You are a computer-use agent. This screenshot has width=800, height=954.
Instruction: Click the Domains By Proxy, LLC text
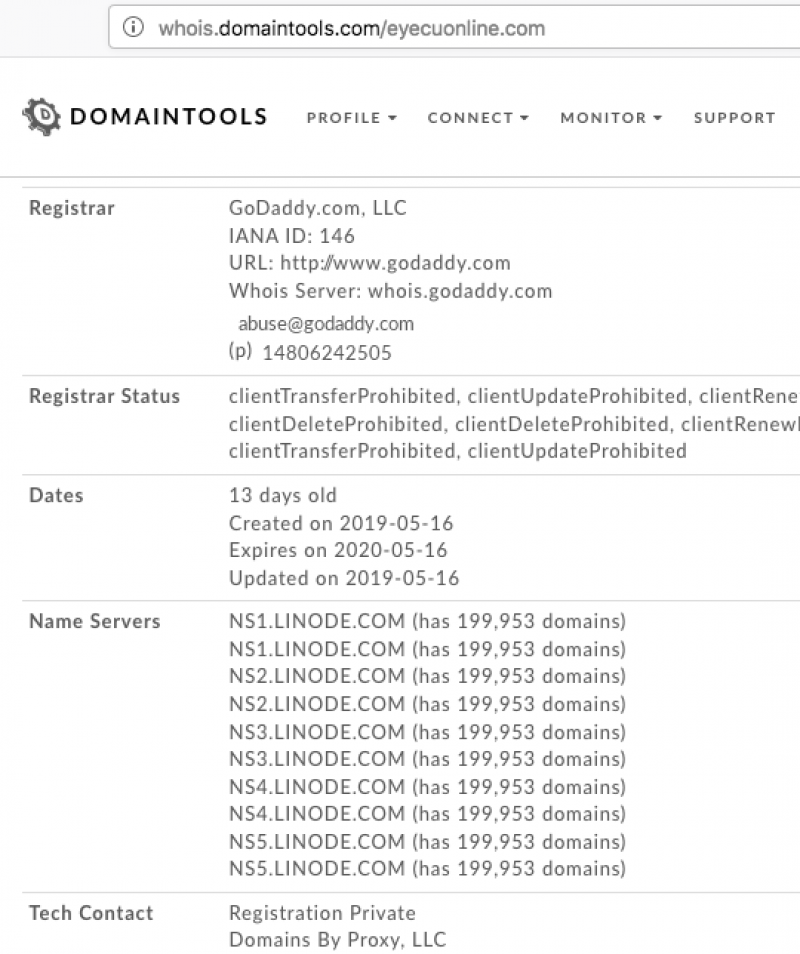point(337,940)
